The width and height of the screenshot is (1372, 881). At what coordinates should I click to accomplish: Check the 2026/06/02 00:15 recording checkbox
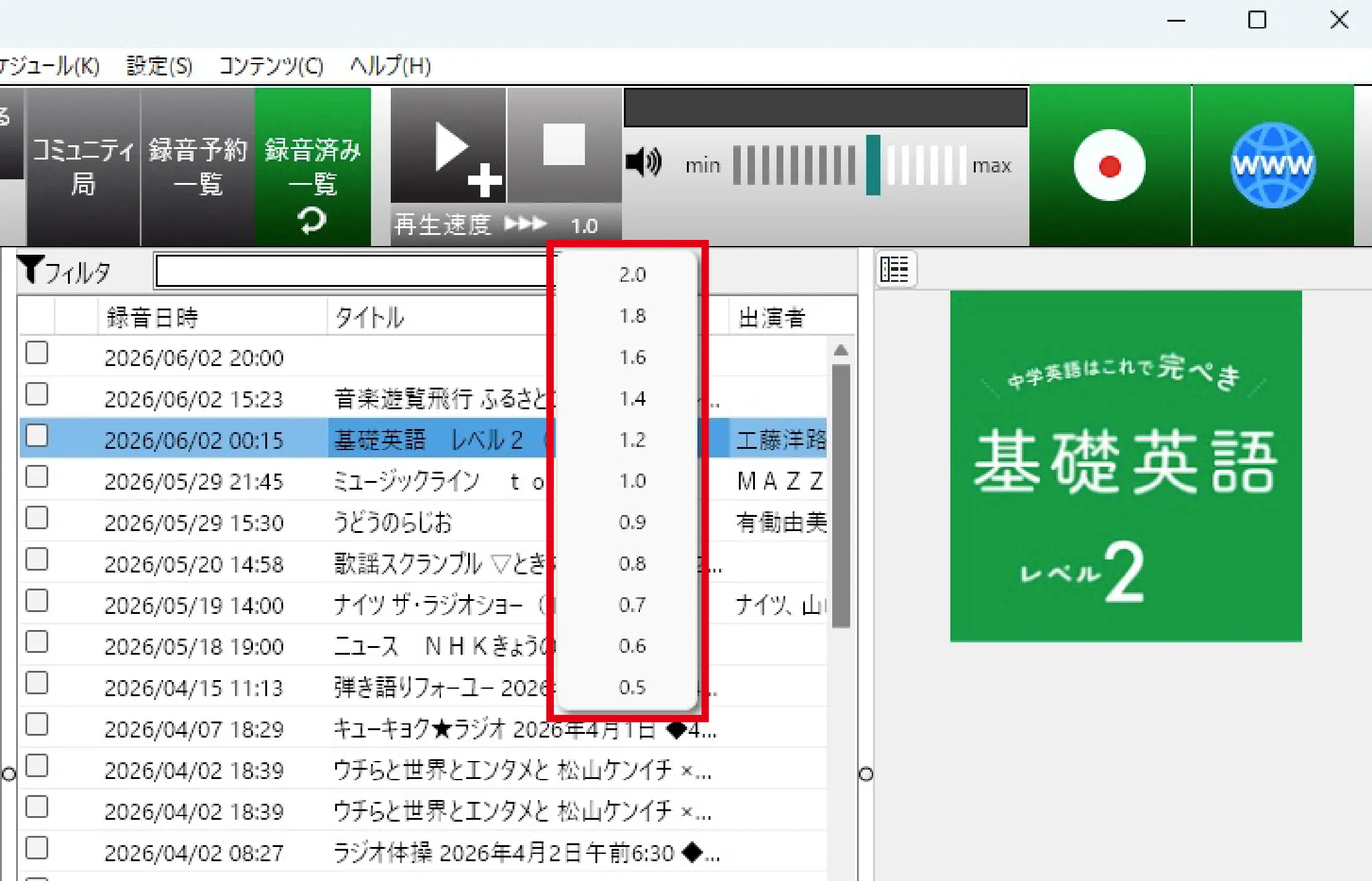(x=37, y=435)
